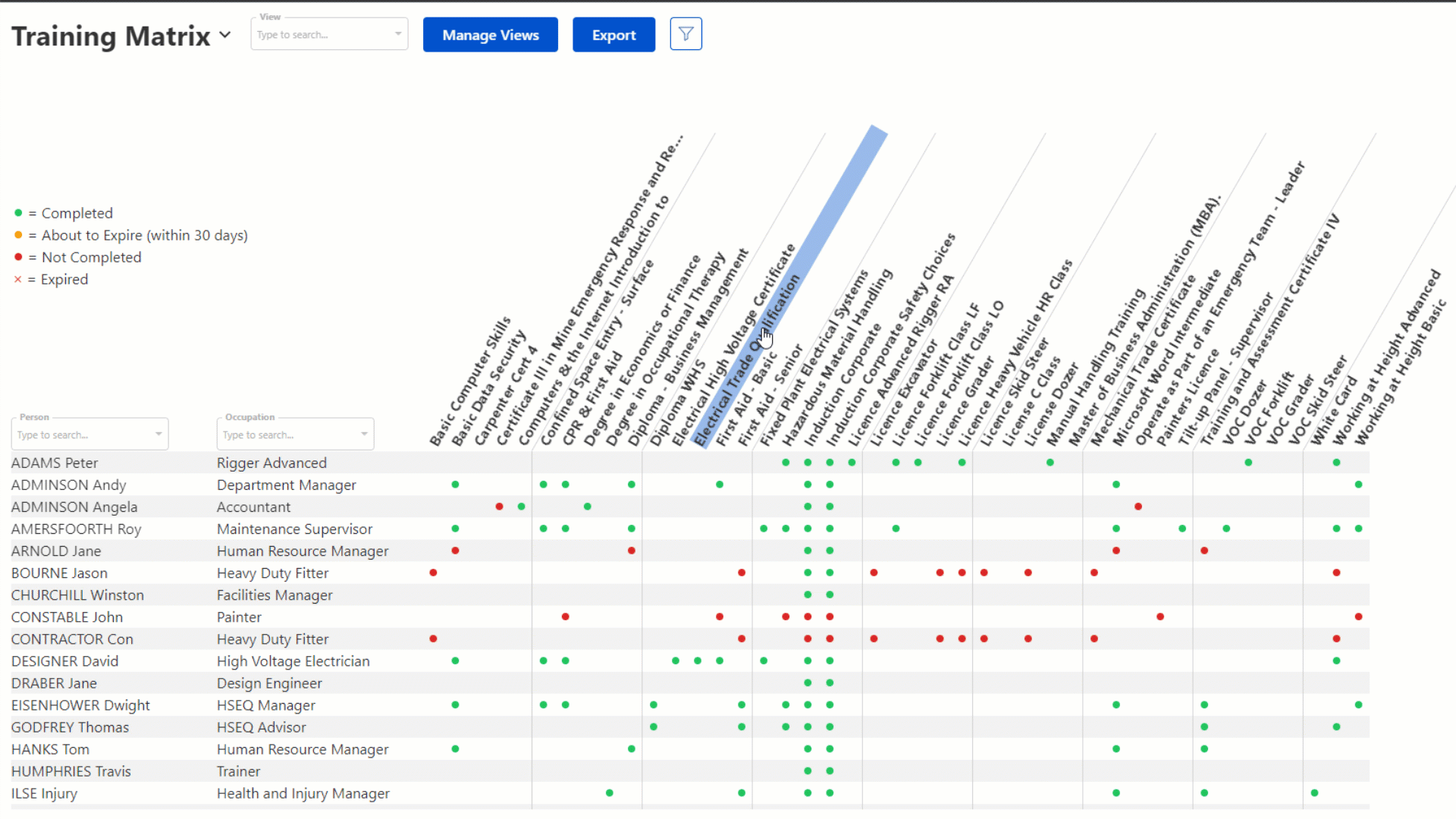
Task: Toggle ARNOLD Jane's red Basic Computer Skills status
Action: pyautogui.click(x=455, y=551)
